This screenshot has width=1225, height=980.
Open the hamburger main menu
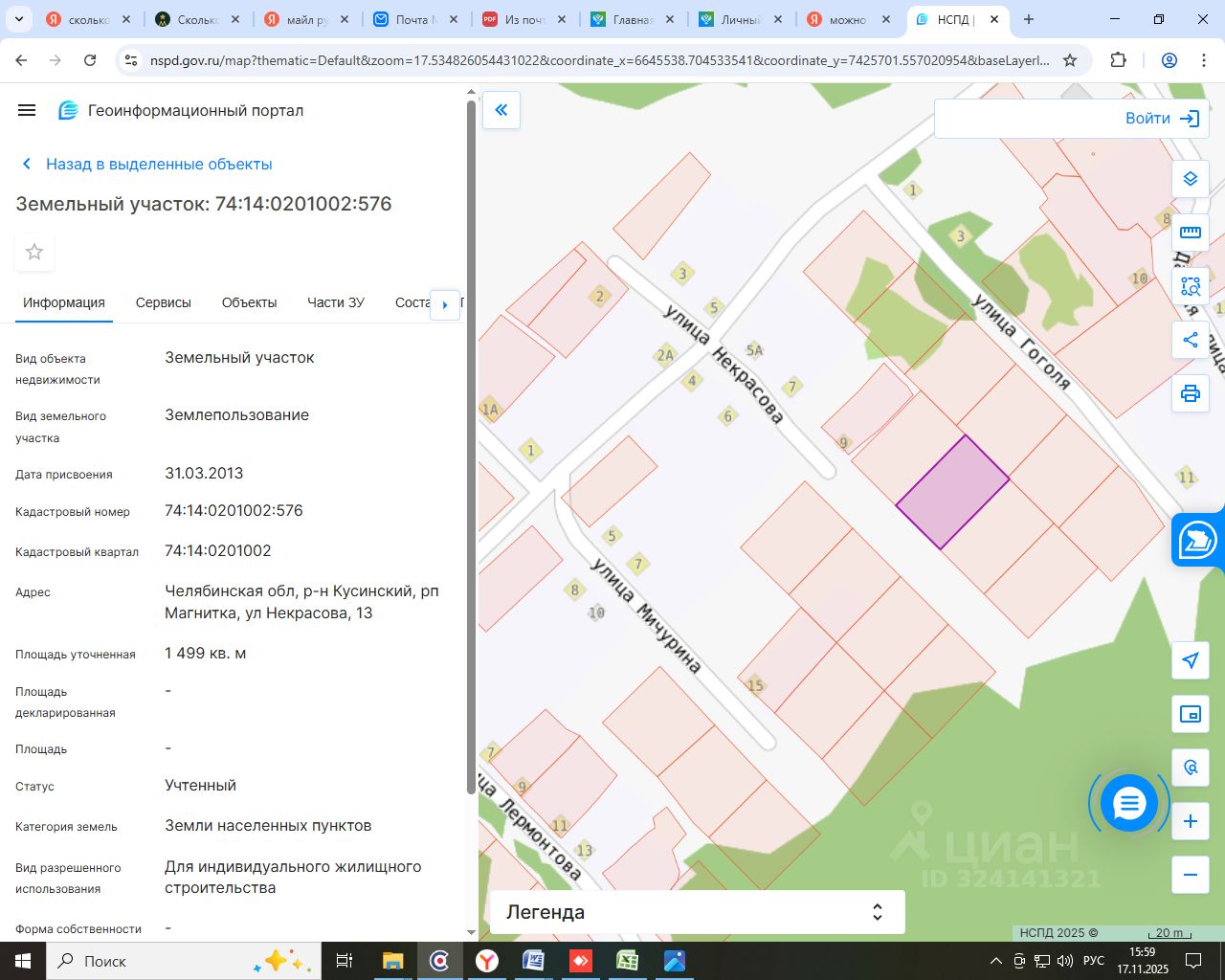pos(27,110)
